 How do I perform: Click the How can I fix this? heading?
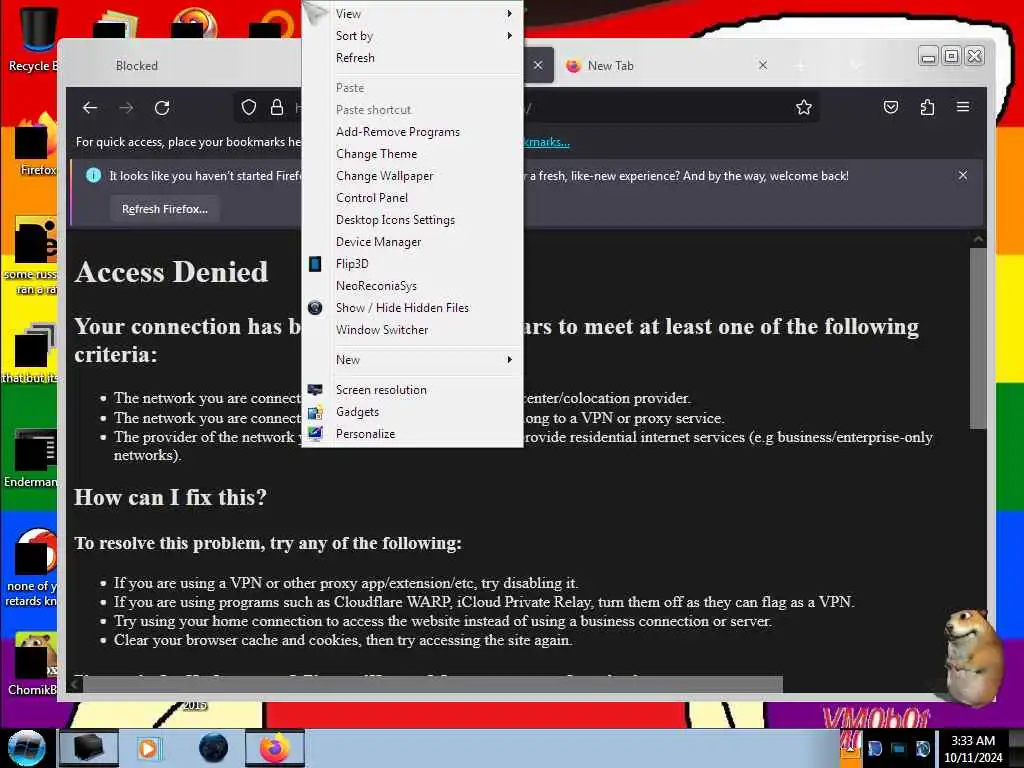[x=170, y=498]
